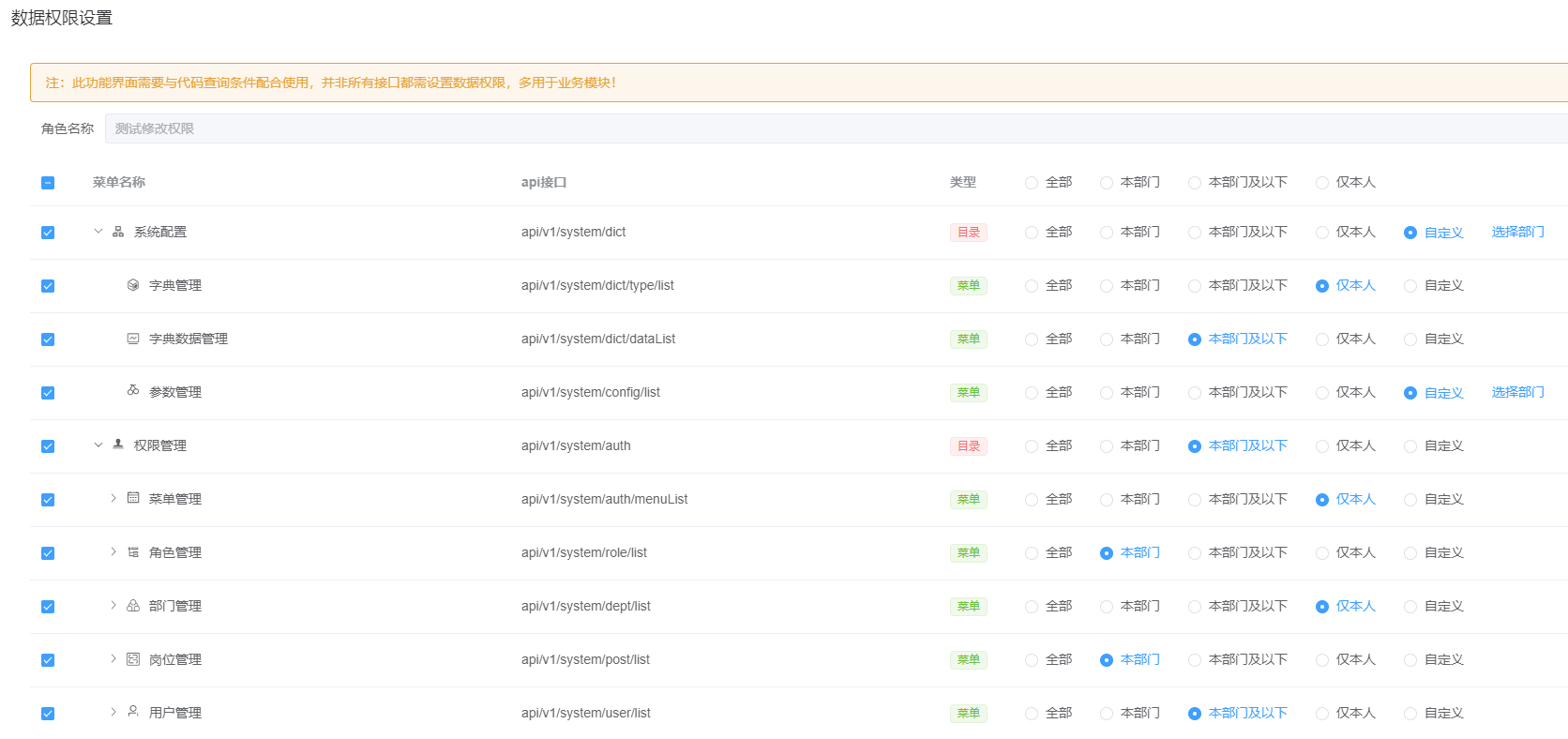
Task: Click the 参数管理 icon
Action: click(133, 390)
